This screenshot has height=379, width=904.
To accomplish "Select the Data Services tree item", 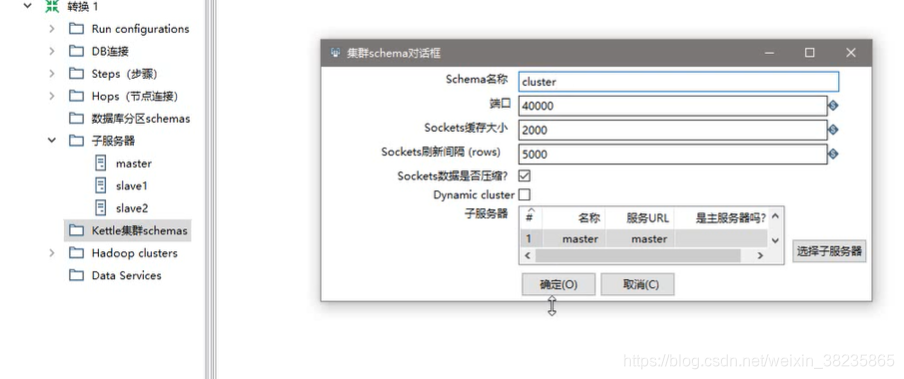I will [x=126, y=276].
